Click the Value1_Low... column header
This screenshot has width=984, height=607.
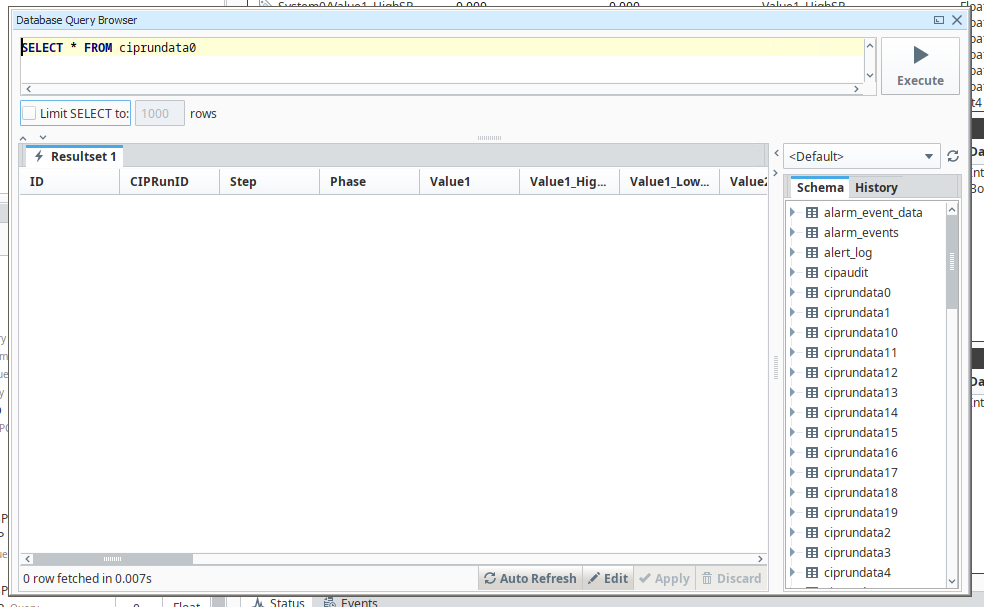click(x=670, y=181)
